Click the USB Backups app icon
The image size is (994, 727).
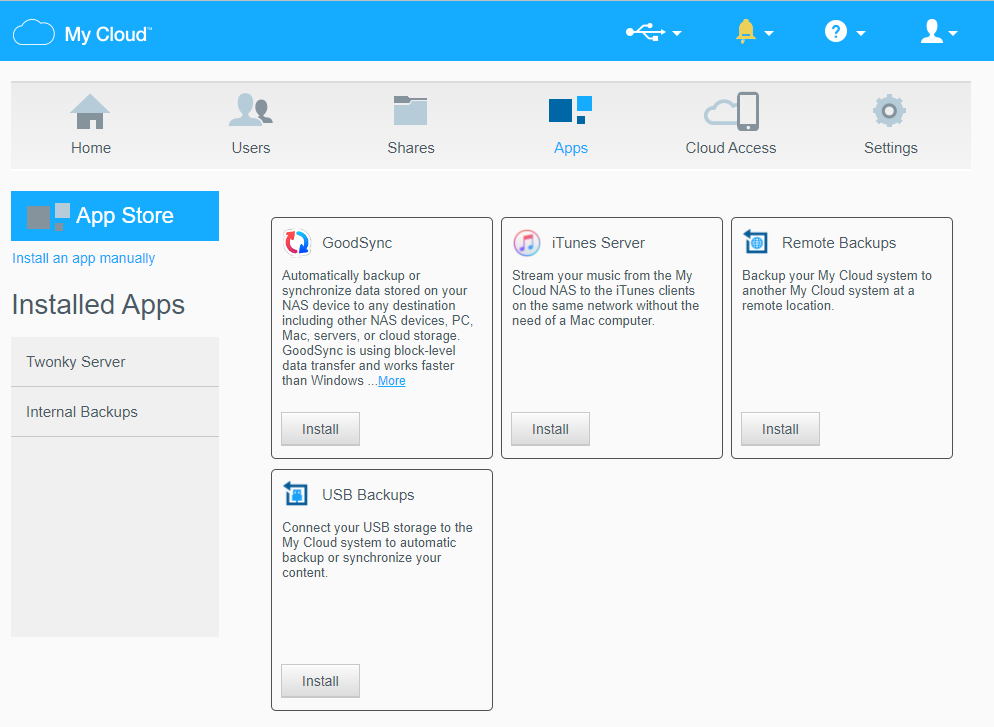pyautogui.click(x=295, y=493)
